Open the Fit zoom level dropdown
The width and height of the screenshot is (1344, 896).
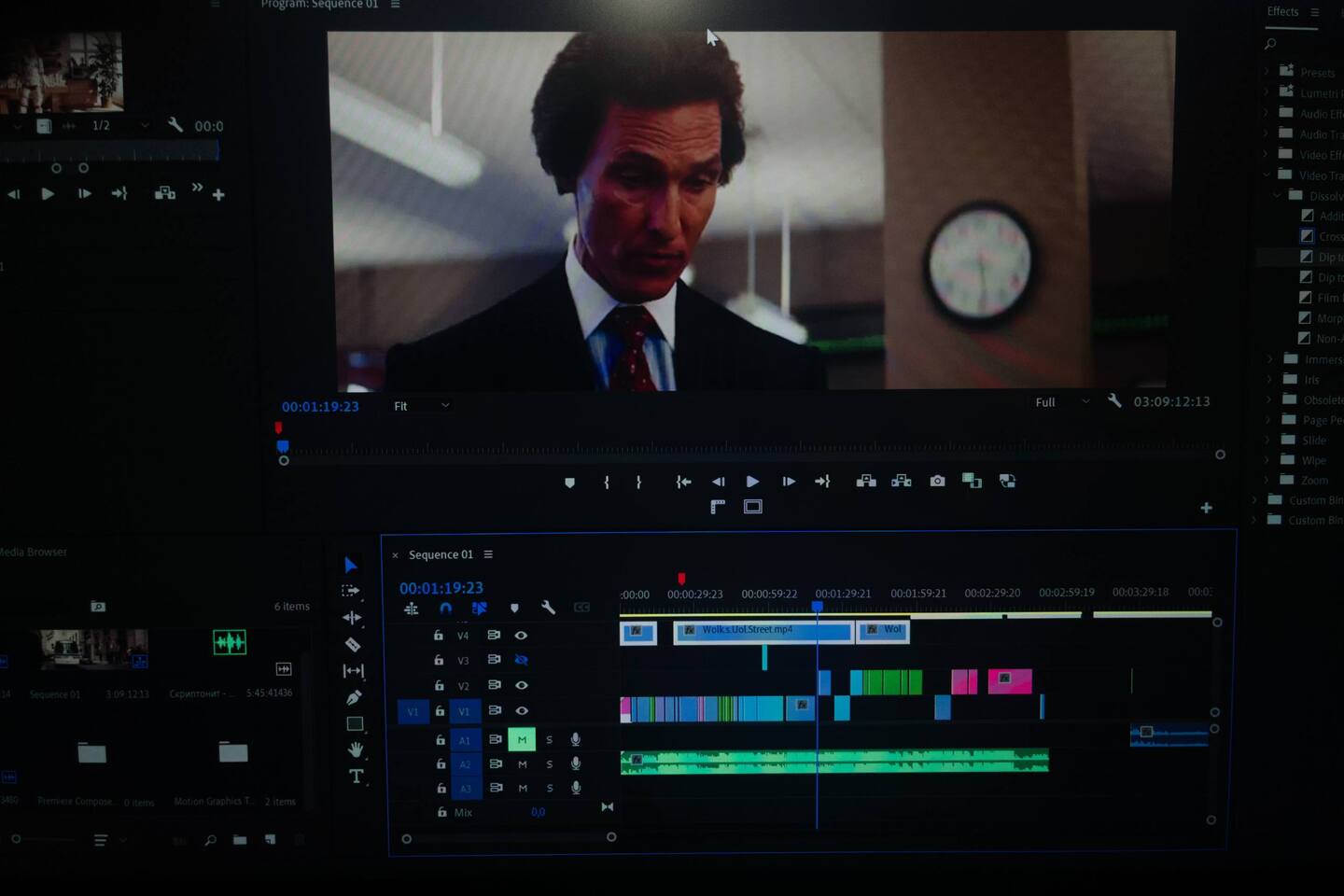(x=422, y=406)
